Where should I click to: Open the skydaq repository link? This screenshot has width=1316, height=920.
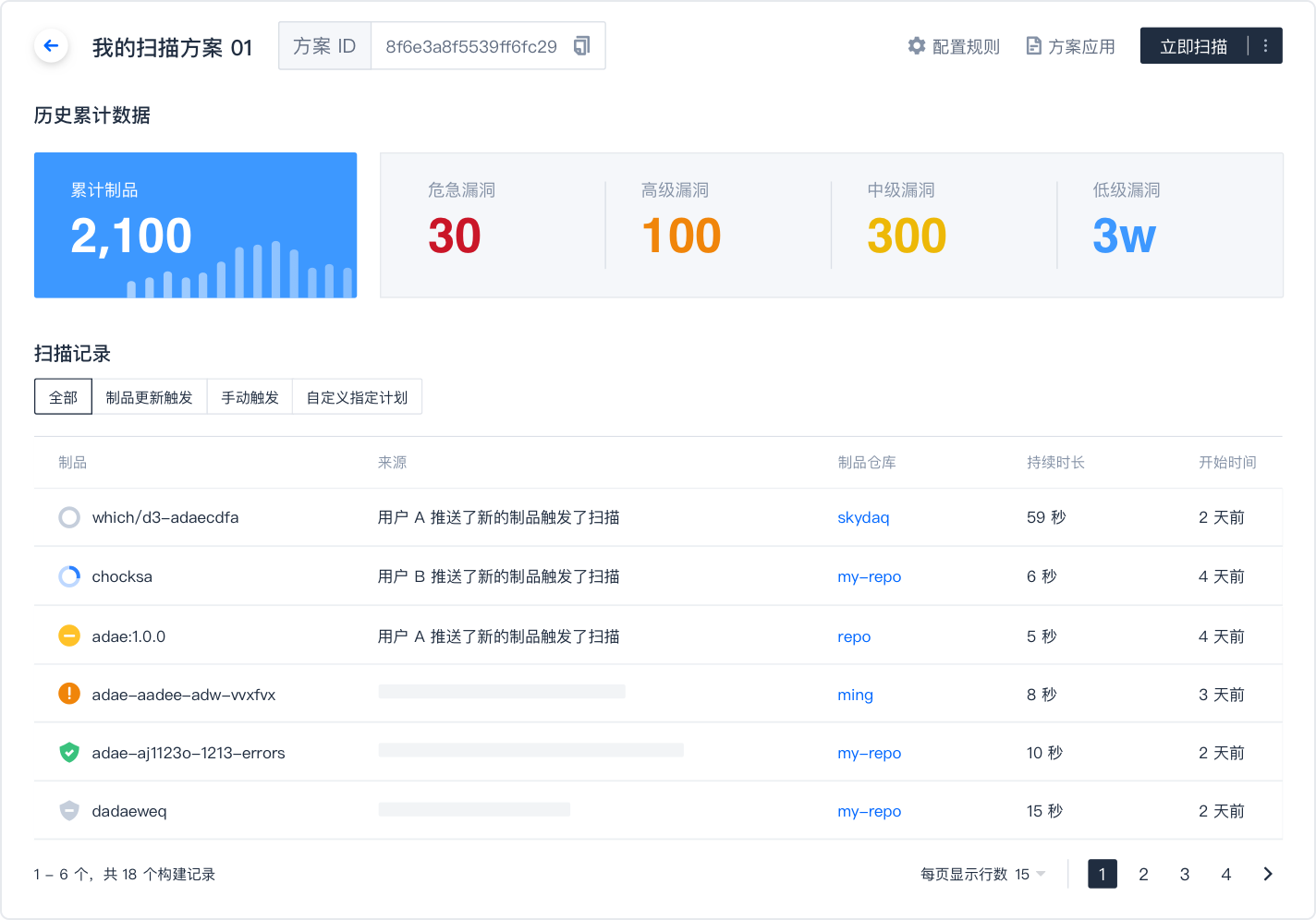pos(863,517)
